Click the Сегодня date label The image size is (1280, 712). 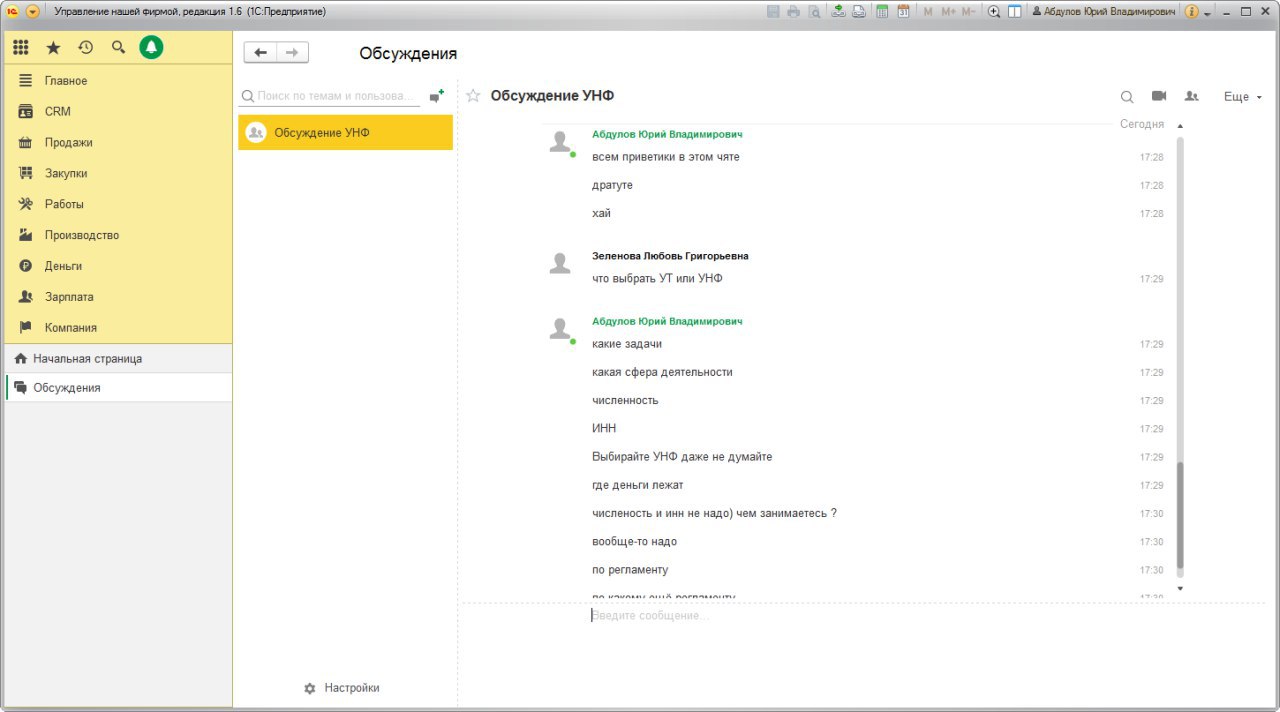pyautogui.click(x=1142, y=124)
